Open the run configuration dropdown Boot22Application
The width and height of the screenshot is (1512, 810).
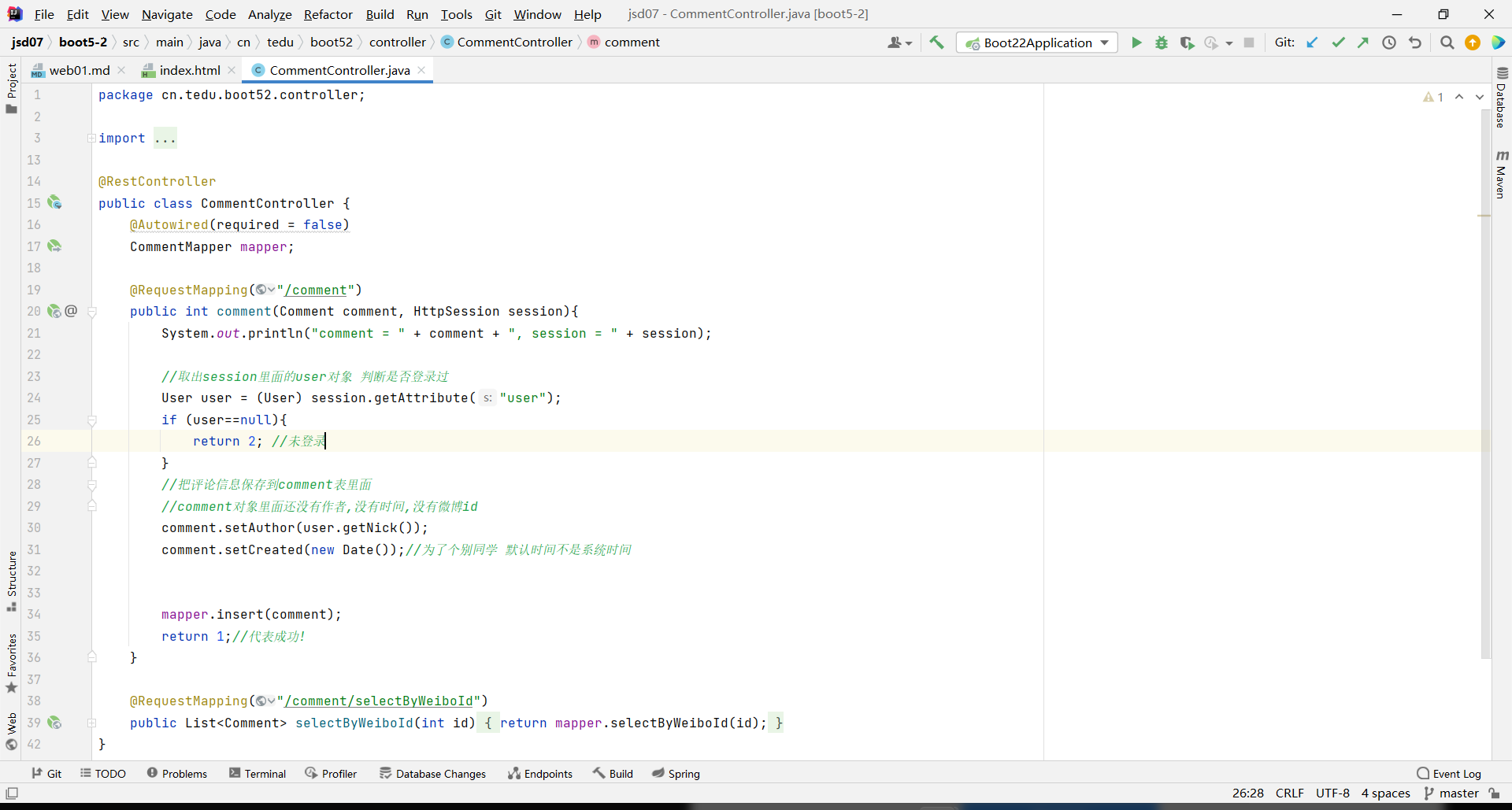click(1037, 43)
